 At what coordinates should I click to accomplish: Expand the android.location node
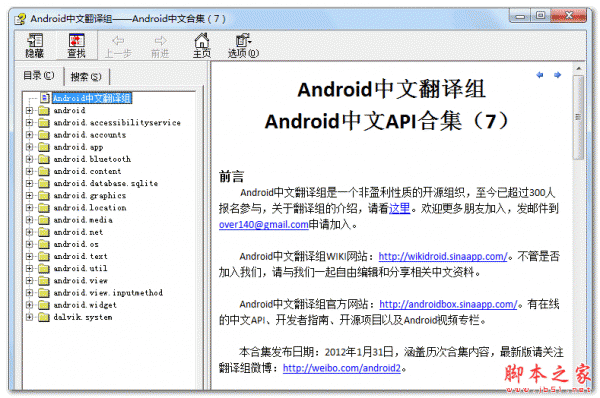tap(29, 208)
